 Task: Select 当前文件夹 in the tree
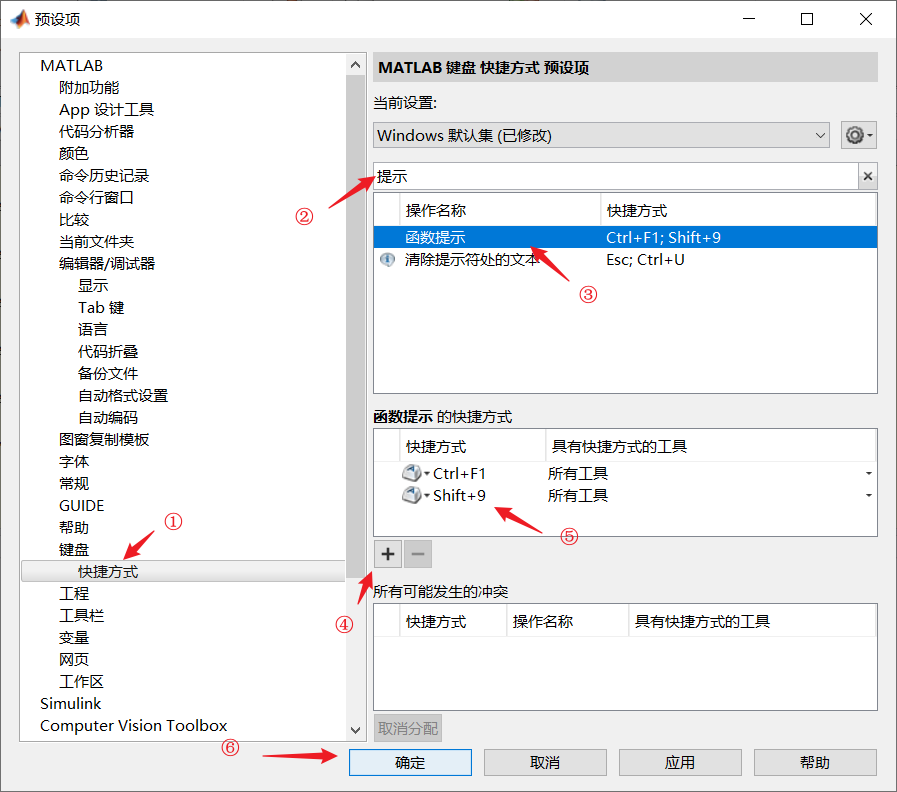pyautogui.click(x=96, y=241)
